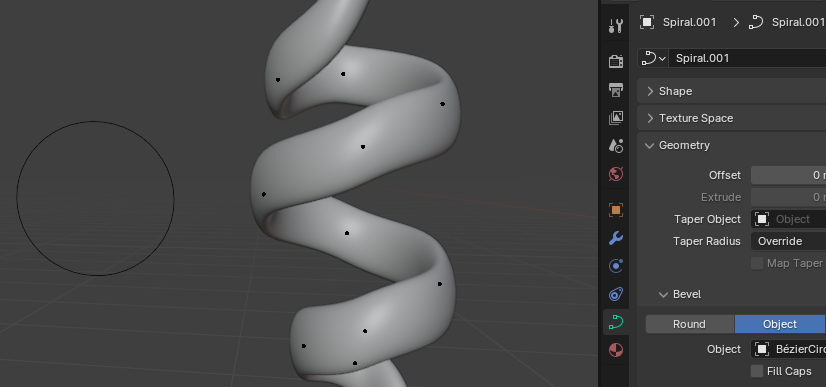Click the disabled Extrude value field

click(x=788, y=197)
